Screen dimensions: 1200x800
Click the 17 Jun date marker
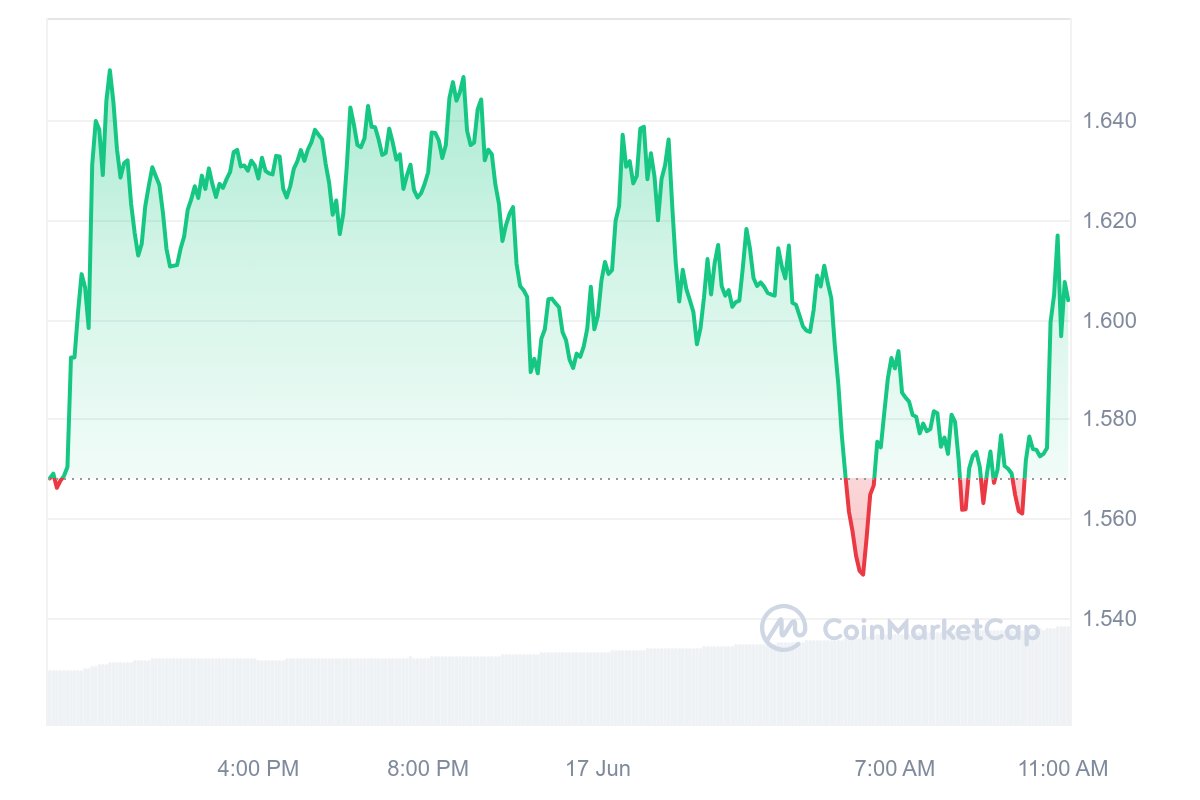click(x=598, y=769)
